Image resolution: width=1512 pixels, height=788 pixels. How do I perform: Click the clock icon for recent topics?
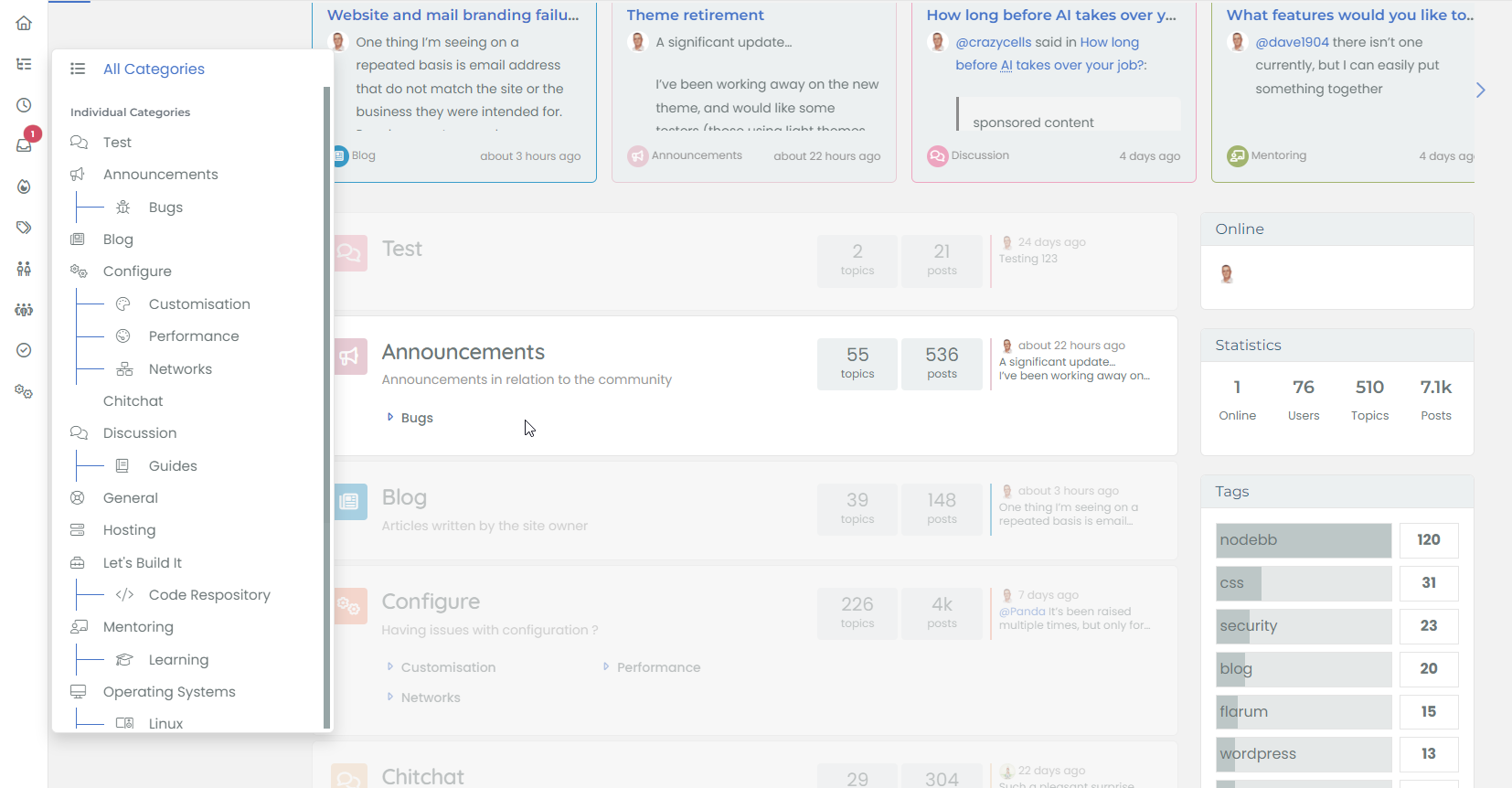(x=24, y=105)
